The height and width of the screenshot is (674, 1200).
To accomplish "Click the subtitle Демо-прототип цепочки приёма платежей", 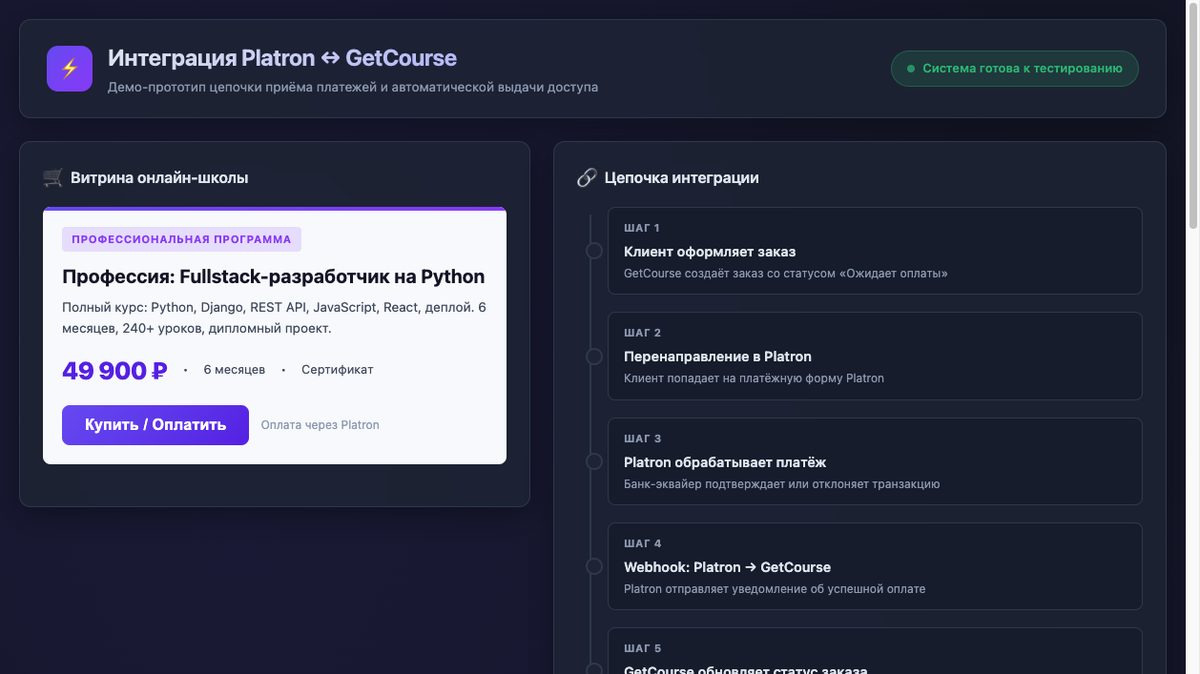I will click(353, 87).
